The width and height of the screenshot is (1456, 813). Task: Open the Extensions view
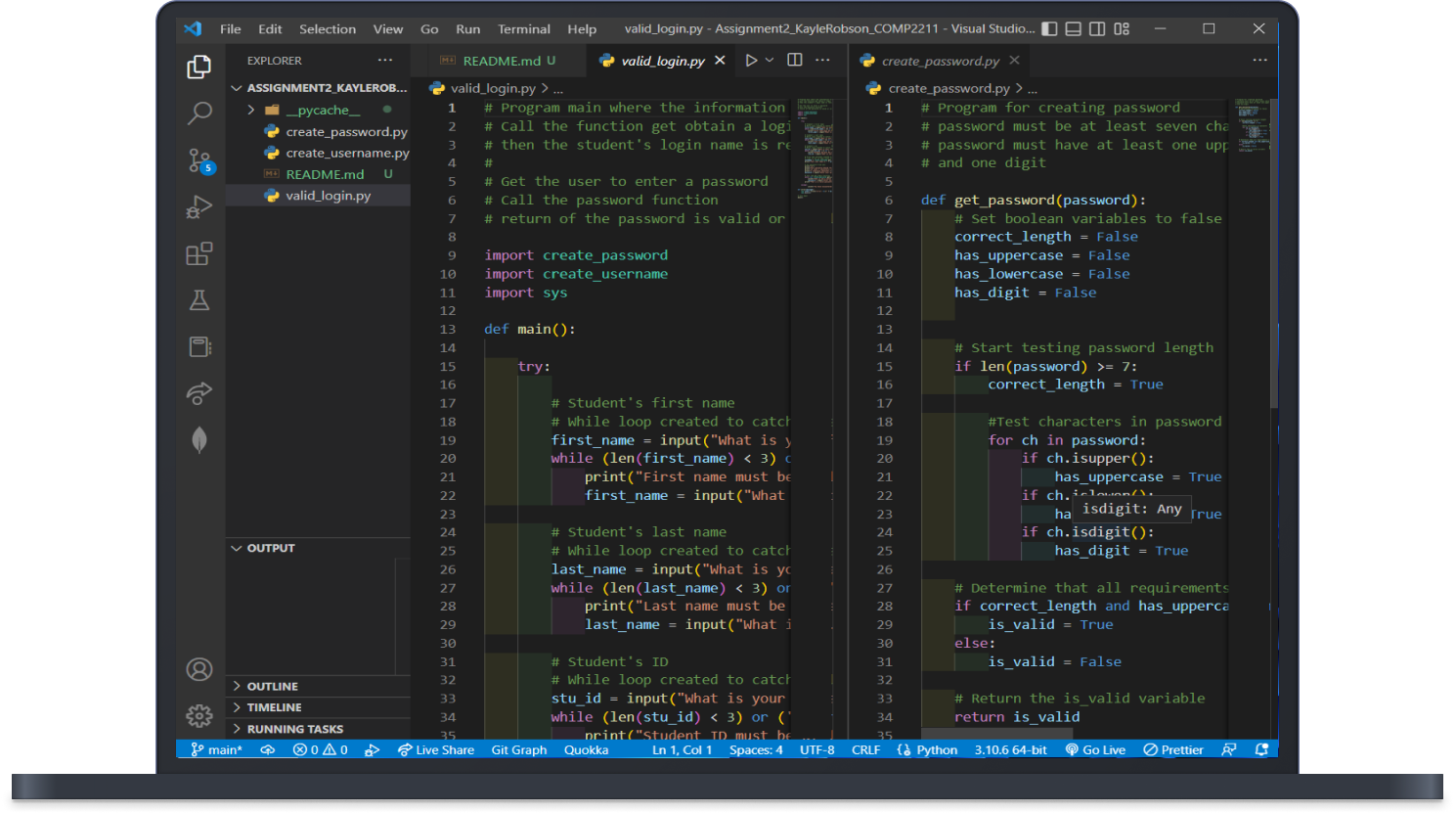point(199,254)
